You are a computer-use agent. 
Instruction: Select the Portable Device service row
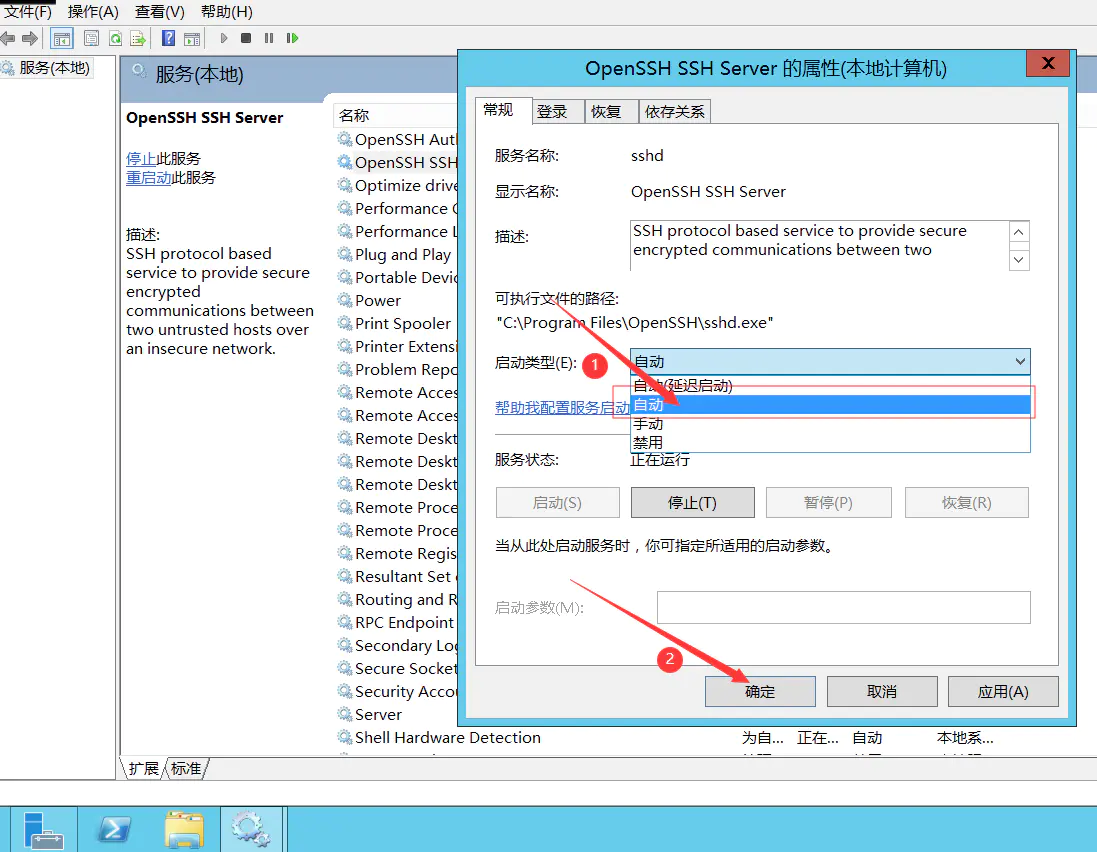pyautogui.click(x=397, y=278)
